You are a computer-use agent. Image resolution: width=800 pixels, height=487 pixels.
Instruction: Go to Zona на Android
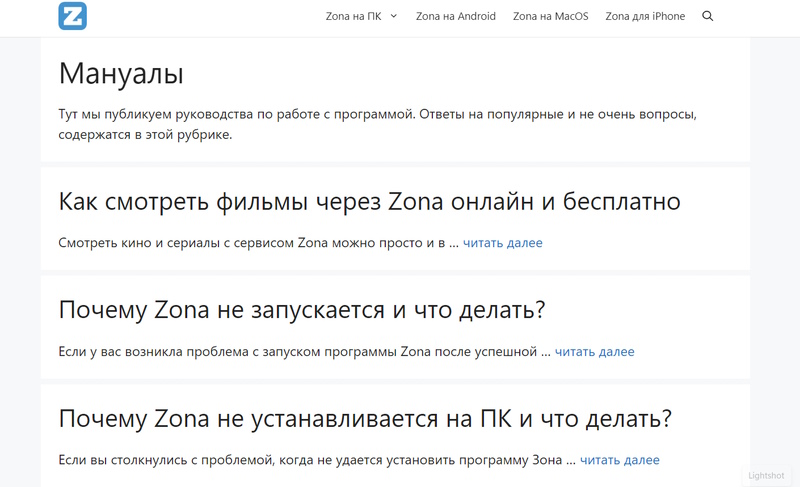tap(456, 16)
